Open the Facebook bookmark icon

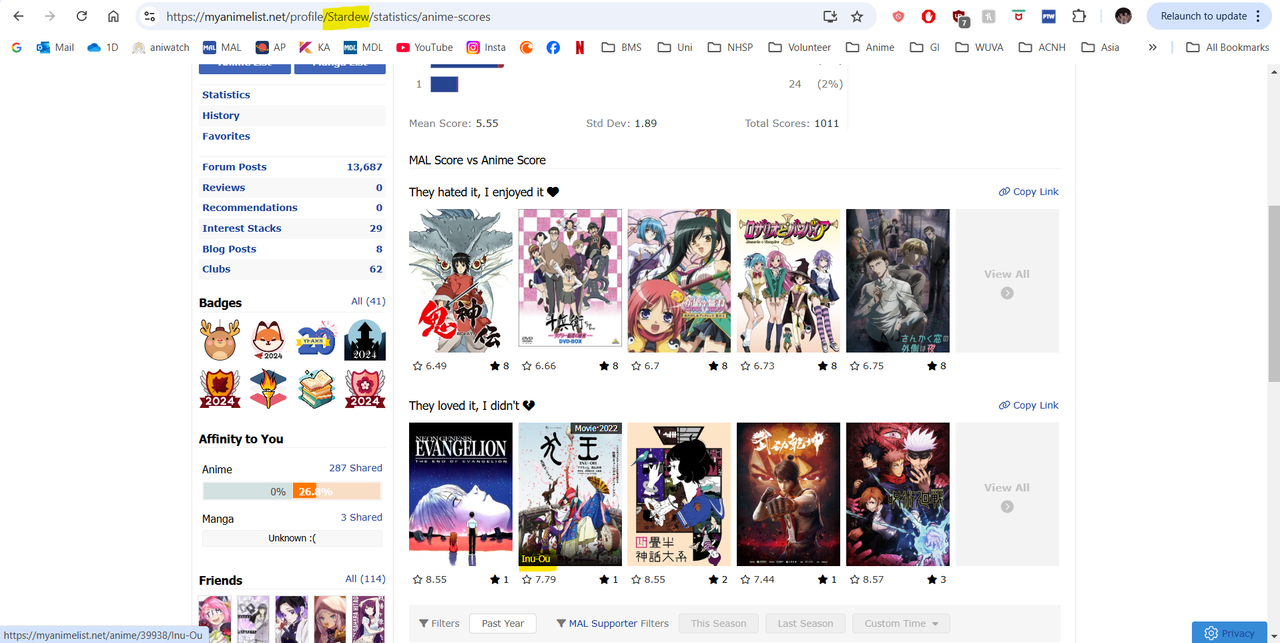(553, 47)
